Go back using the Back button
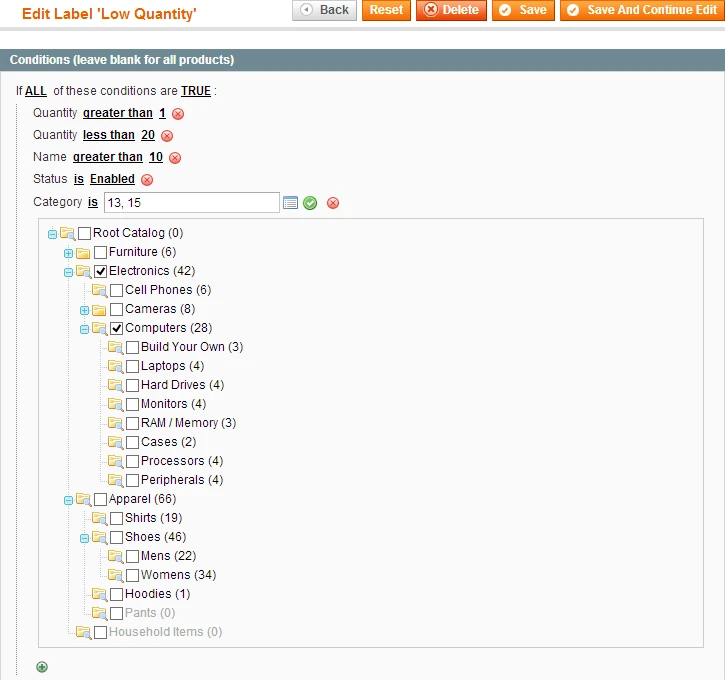The image size is (725, 680). [324, 10]
